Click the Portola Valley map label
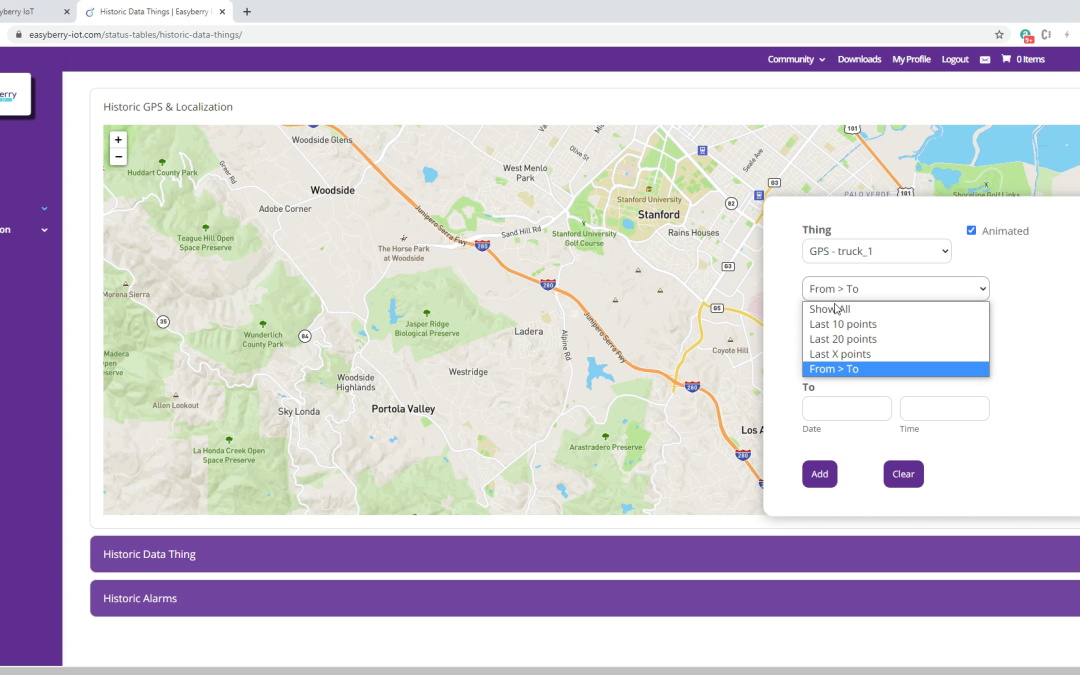This screenshot has width=1080, height=675. click(403, 408)
